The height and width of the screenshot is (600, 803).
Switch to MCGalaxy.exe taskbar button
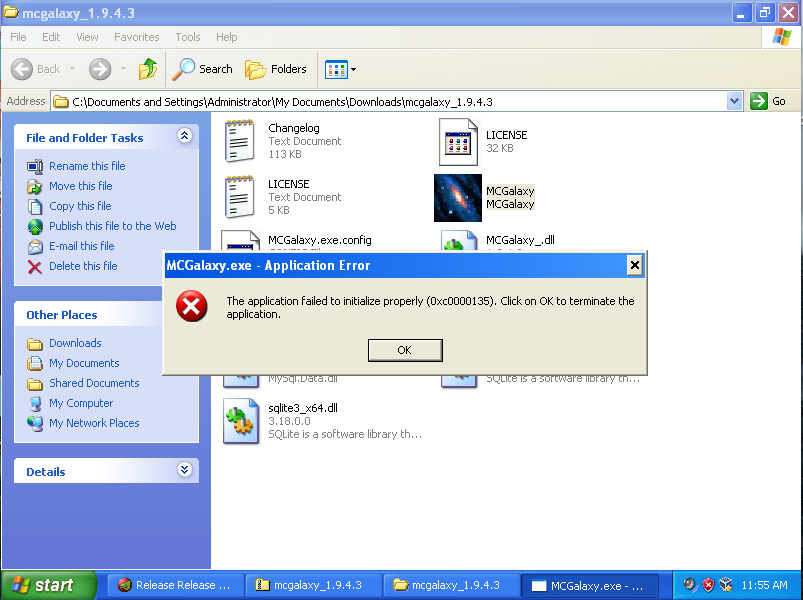click(x=589, y=585)
